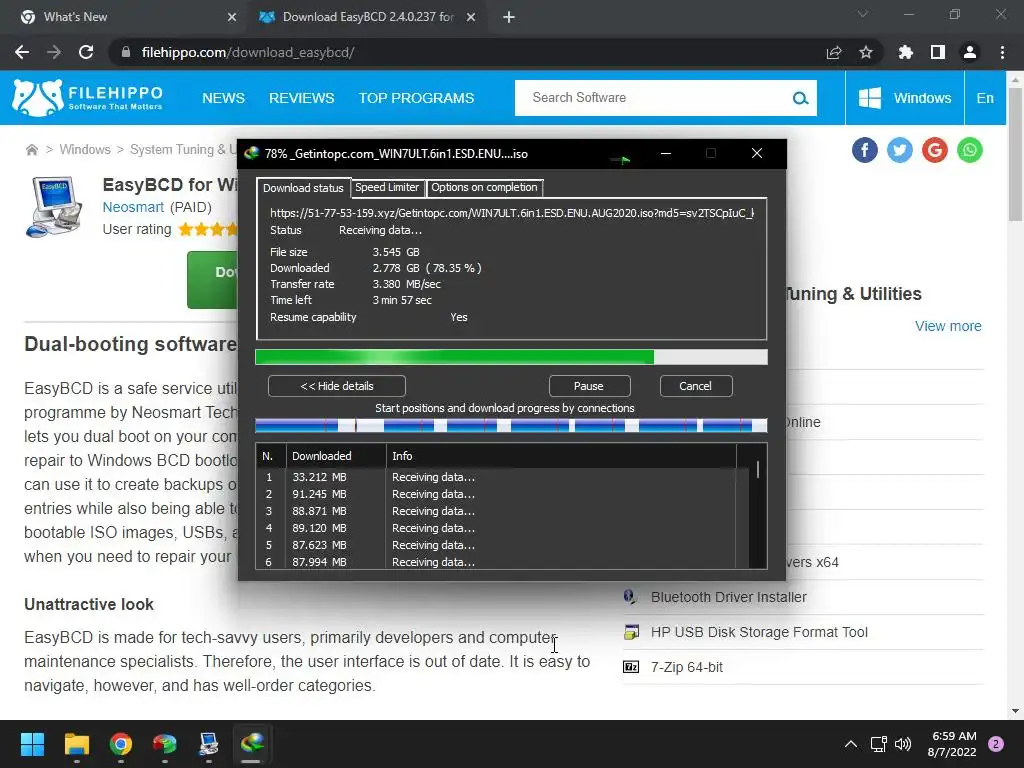The height and width of the screenshot is (768, 1024).
Task: Click the EasyBCD program icon
Action: [54, 206]
